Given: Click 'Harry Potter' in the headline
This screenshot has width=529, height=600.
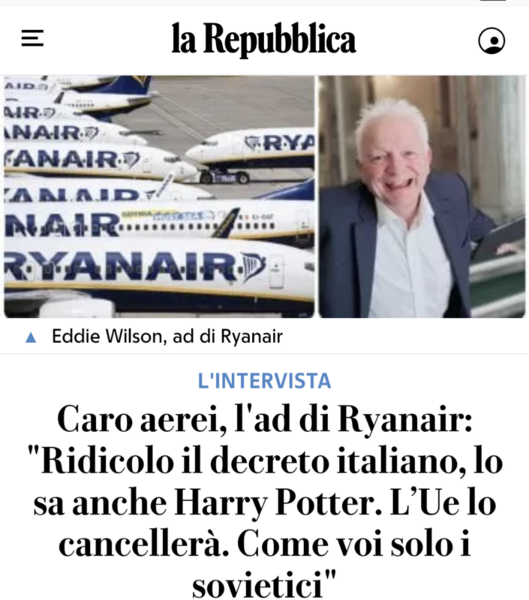Looking at the screenshot, I should pos(278,503).
